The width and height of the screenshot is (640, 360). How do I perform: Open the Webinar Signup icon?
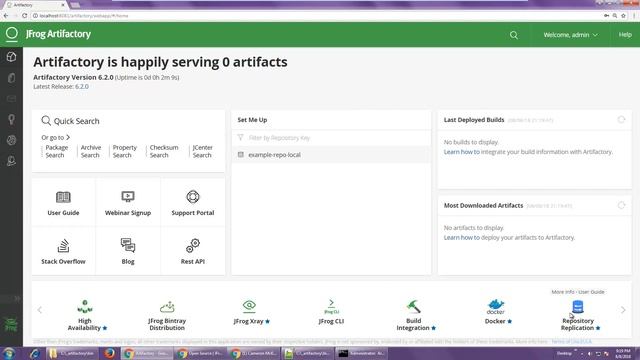(128, 197)
